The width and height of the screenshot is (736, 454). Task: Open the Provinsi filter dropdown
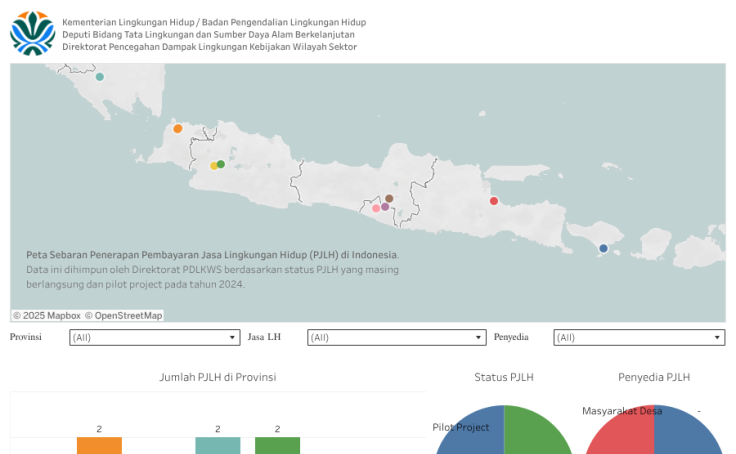[x=154, y=338]
